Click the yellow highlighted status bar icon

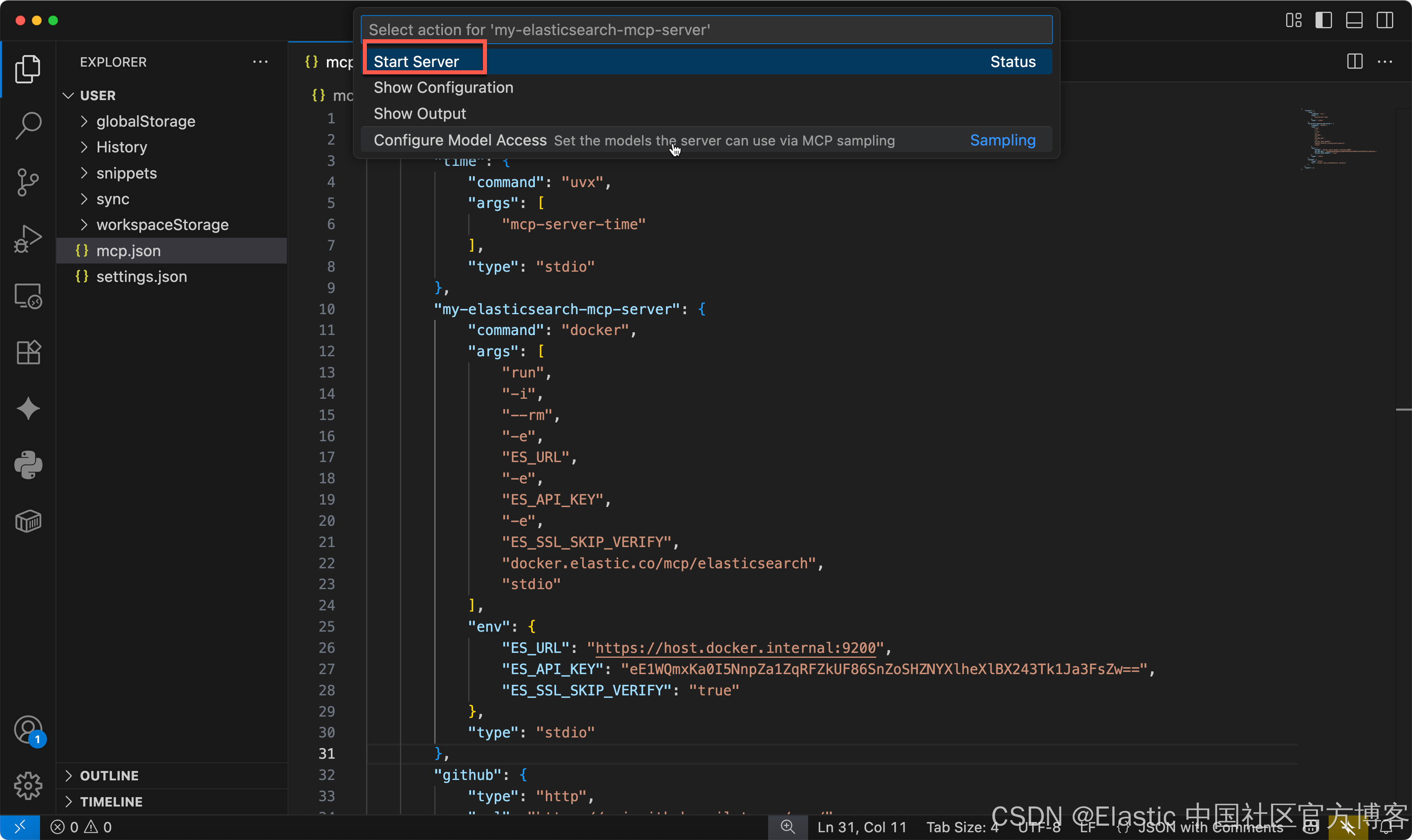click(1348, 827)
